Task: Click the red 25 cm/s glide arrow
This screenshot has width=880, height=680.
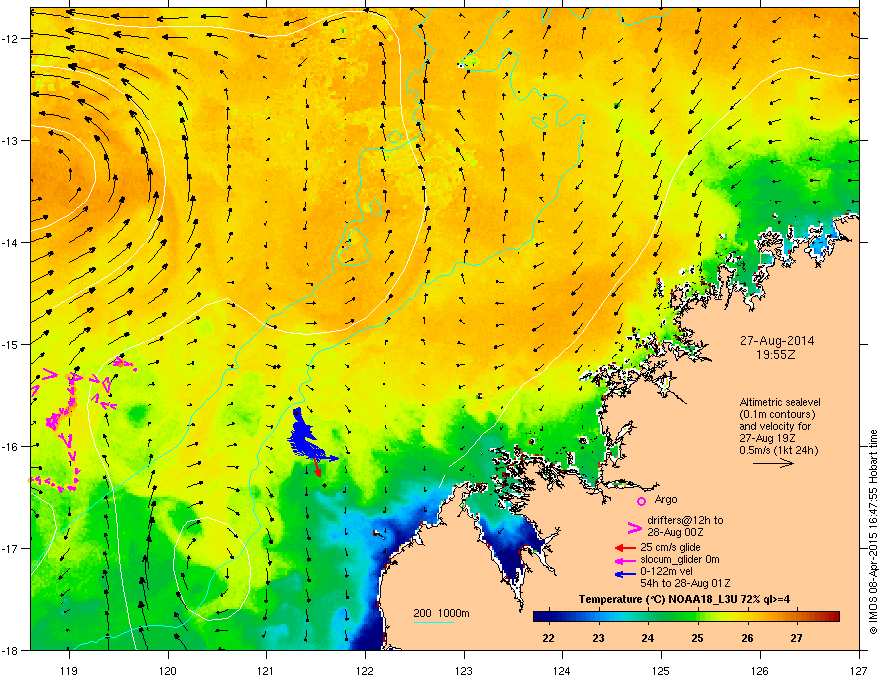Action: pyautogui.click(x=625, y=548)
